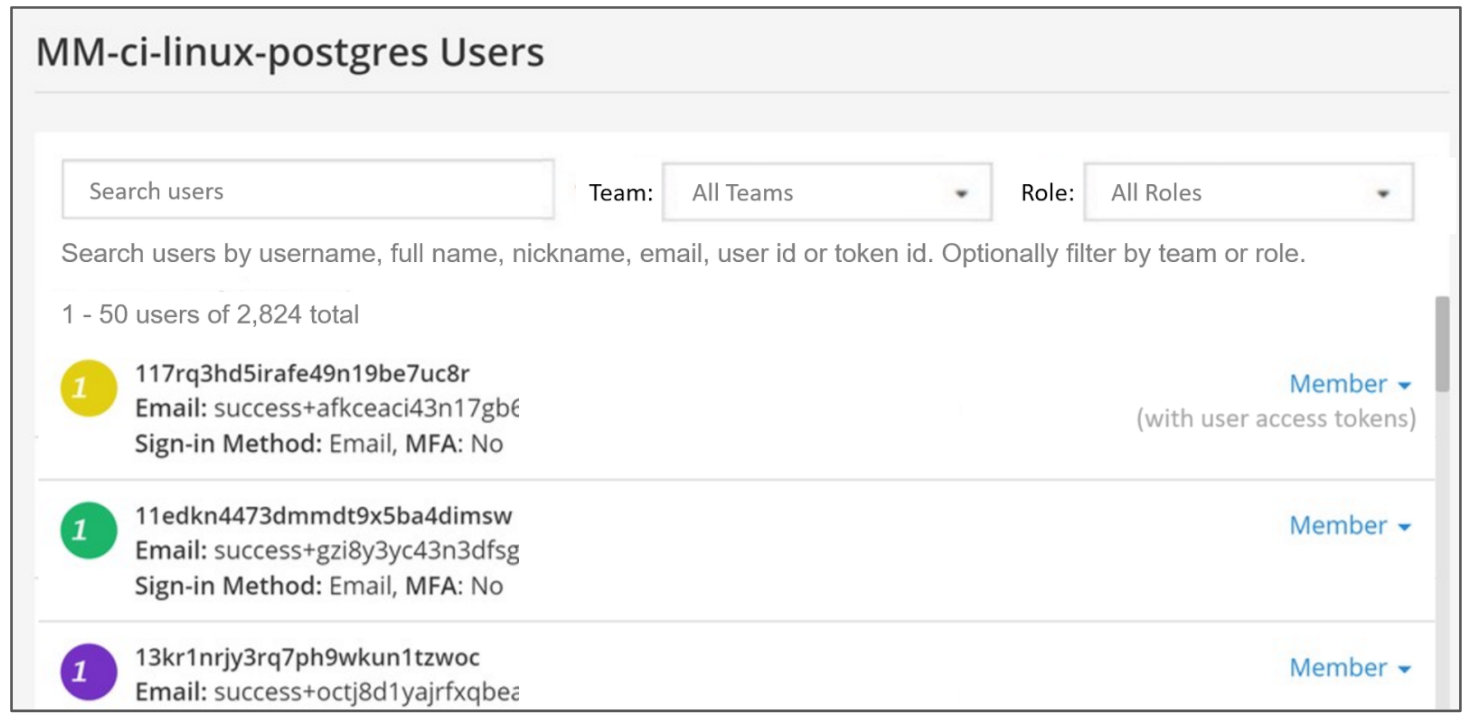This screenshot has height=724, width=1476.
Task: Select username 117rq3hd5irafe49n19be7uc8r
Action: point(302,374)
